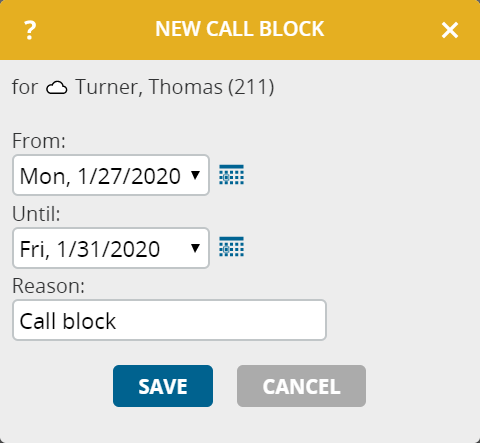Click the NEW CALL BLOCK title text
480x443 pixels.
pos(240,29)
